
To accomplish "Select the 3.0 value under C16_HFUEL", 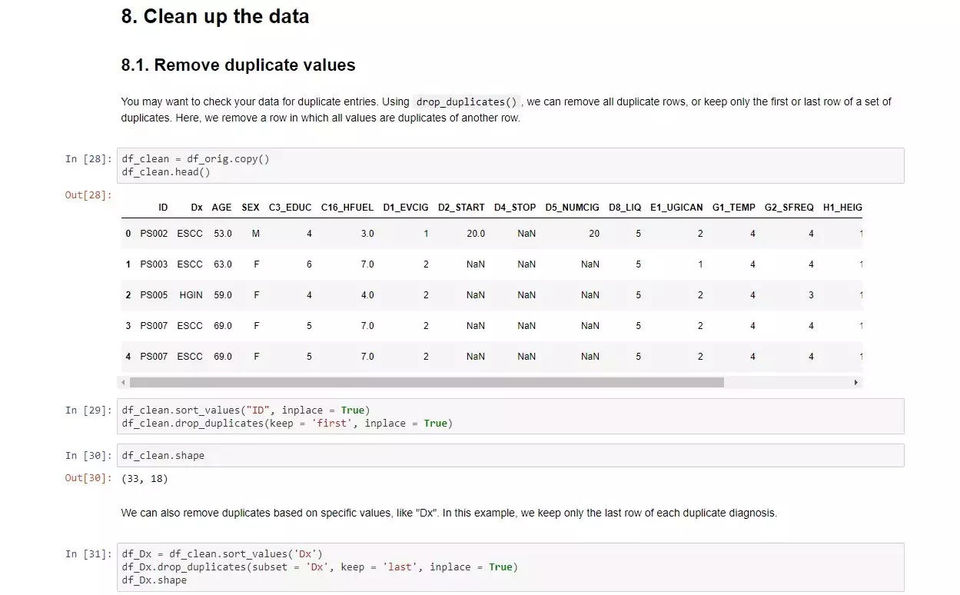I will click(367, 234).
